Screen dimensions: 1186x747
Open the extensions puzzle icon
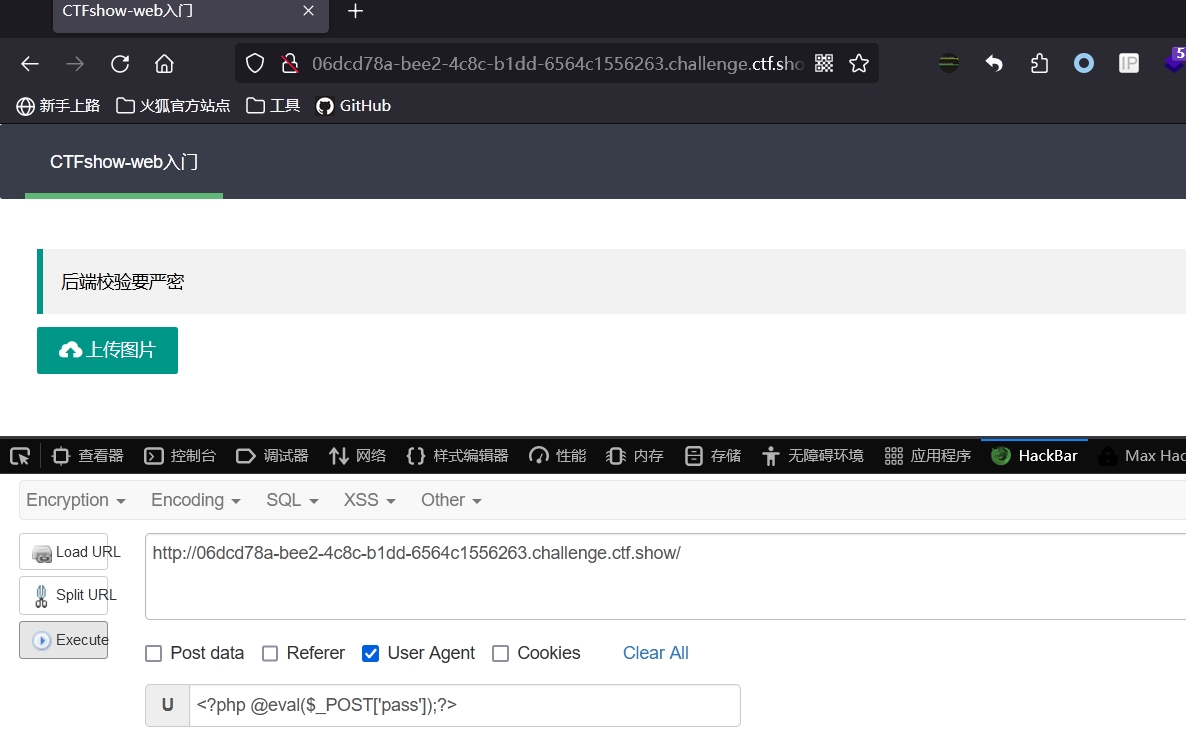tap(1039, 64)
